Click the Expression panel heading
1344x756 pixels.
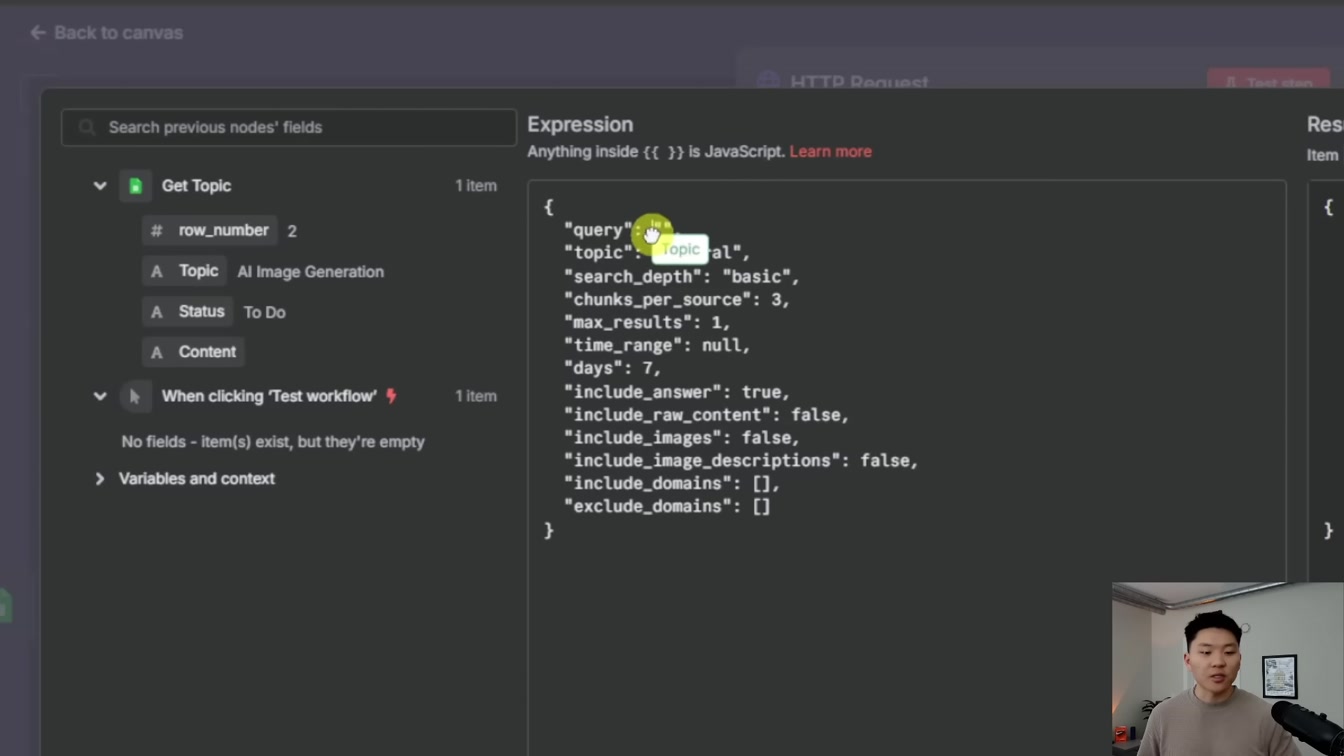click(x=580, y=125)
